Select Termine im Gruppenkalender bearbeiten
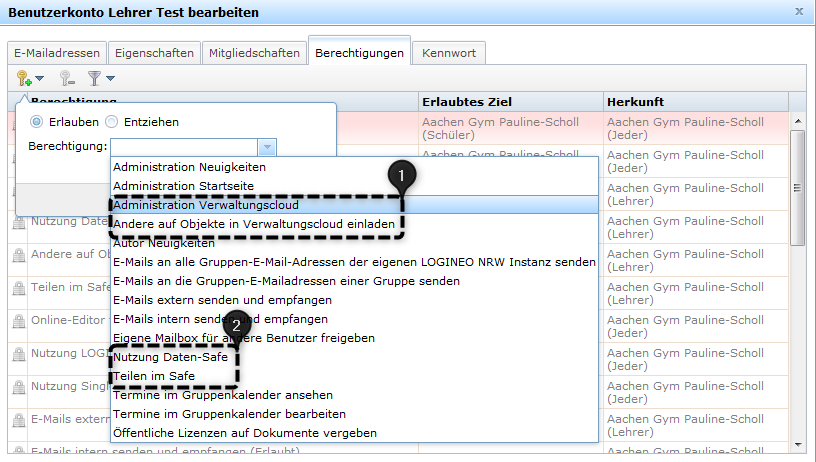816x462 pixels. (354, 414)
